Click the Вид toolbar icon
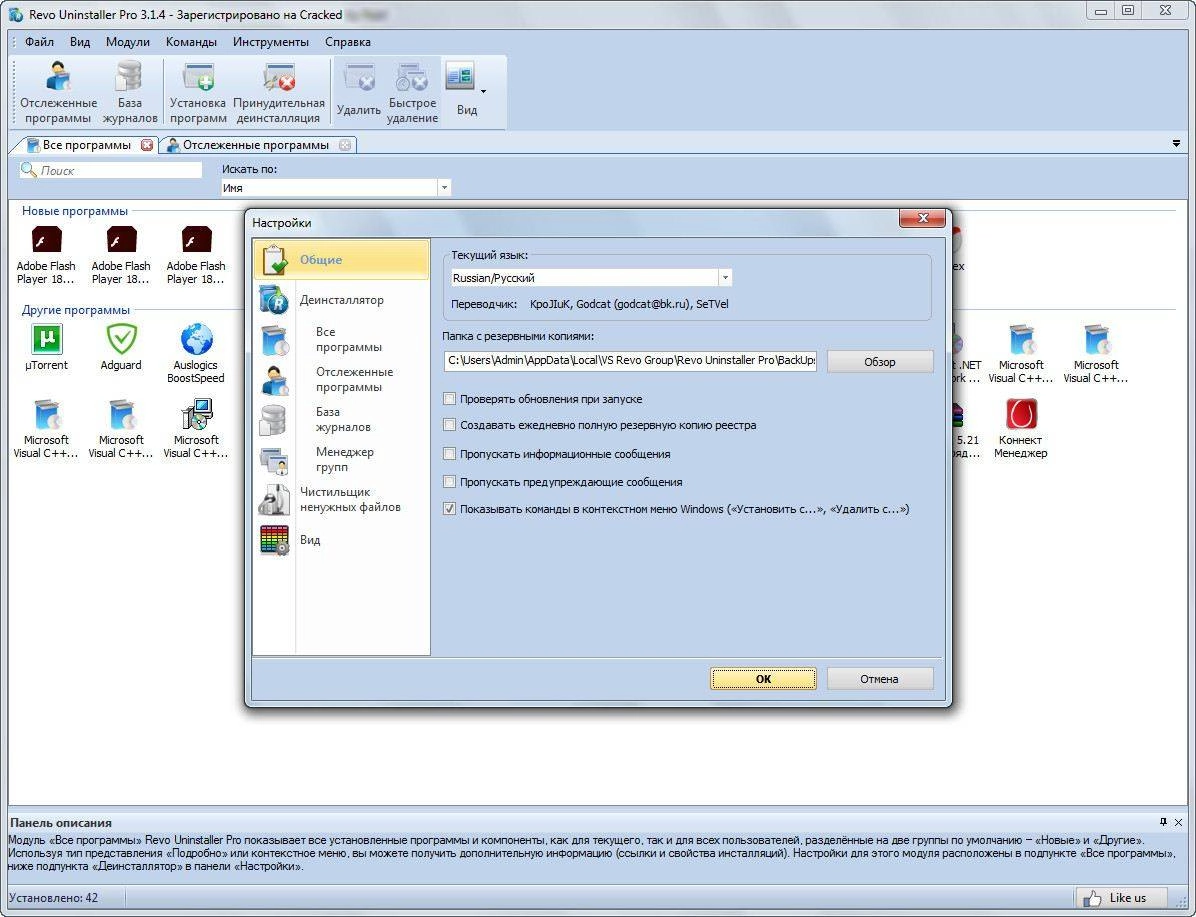The height and width of the screenshot is (917, 1196). coord(460,77)
